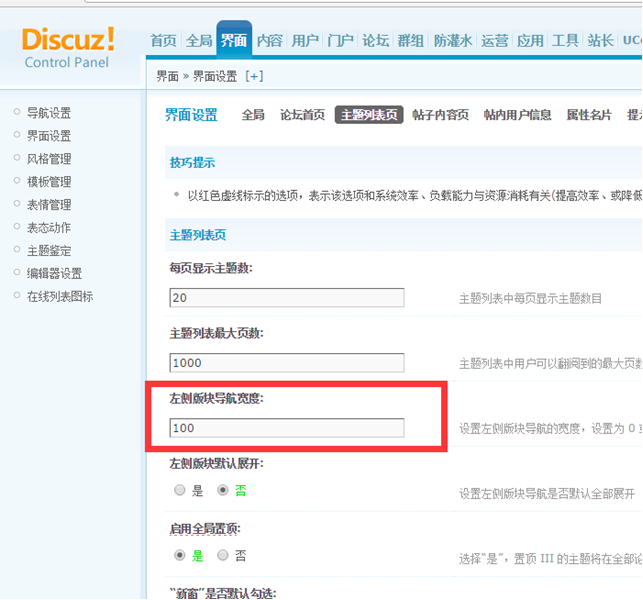Open 主题鉴定 in the sidebar

click(49, 251)
